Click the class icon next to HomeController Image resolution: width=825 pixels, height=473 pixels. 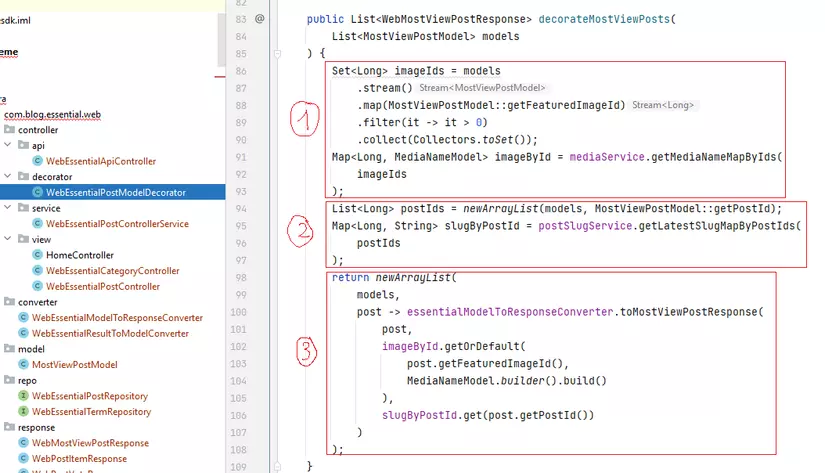point(38,255)
